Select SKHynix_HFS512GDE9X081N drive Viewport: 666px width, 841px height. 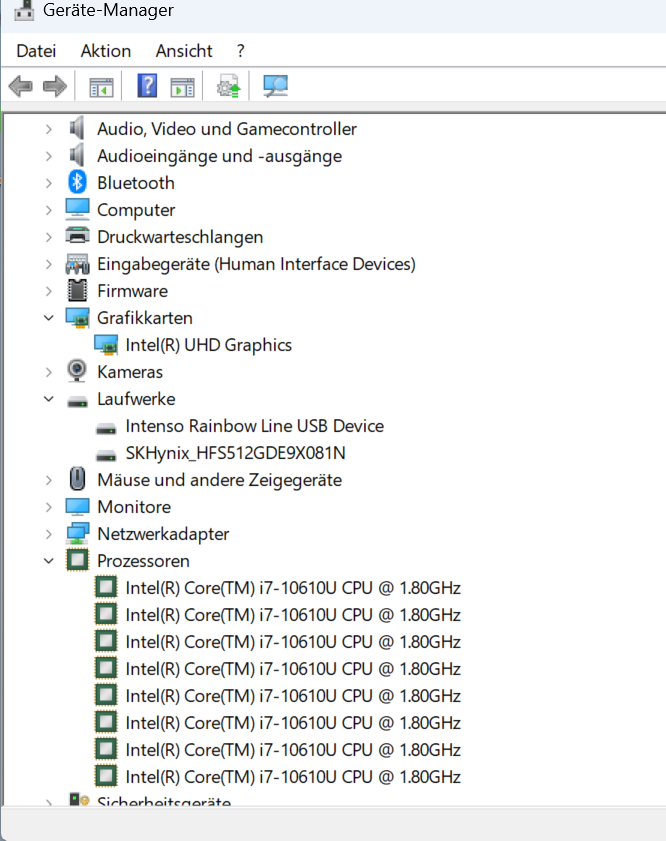pos(235,453)
